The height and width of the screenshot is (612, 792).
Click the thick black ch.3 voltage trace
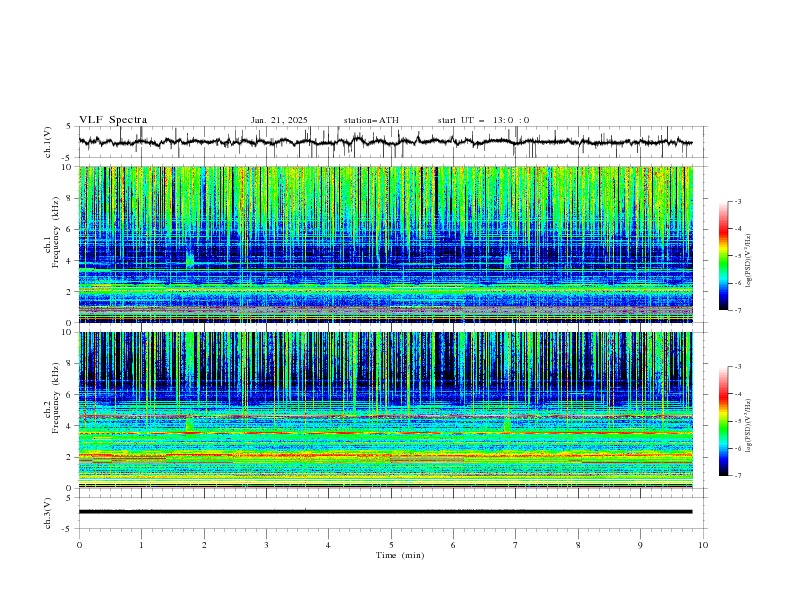[x=385, y=512]
